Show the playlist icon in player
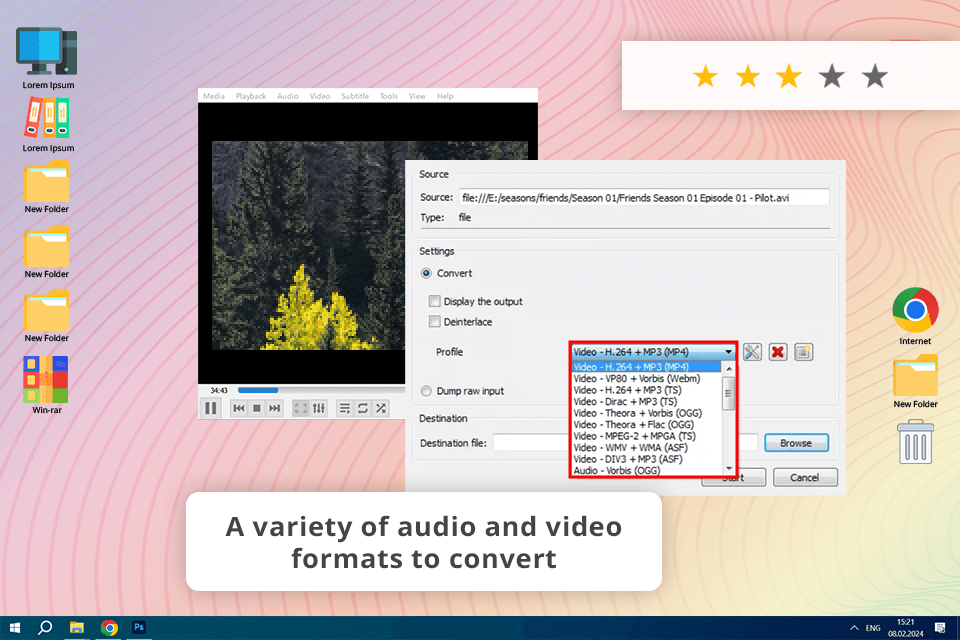The width and height of the screenshot is (960, 640). [x=345, y=408]
